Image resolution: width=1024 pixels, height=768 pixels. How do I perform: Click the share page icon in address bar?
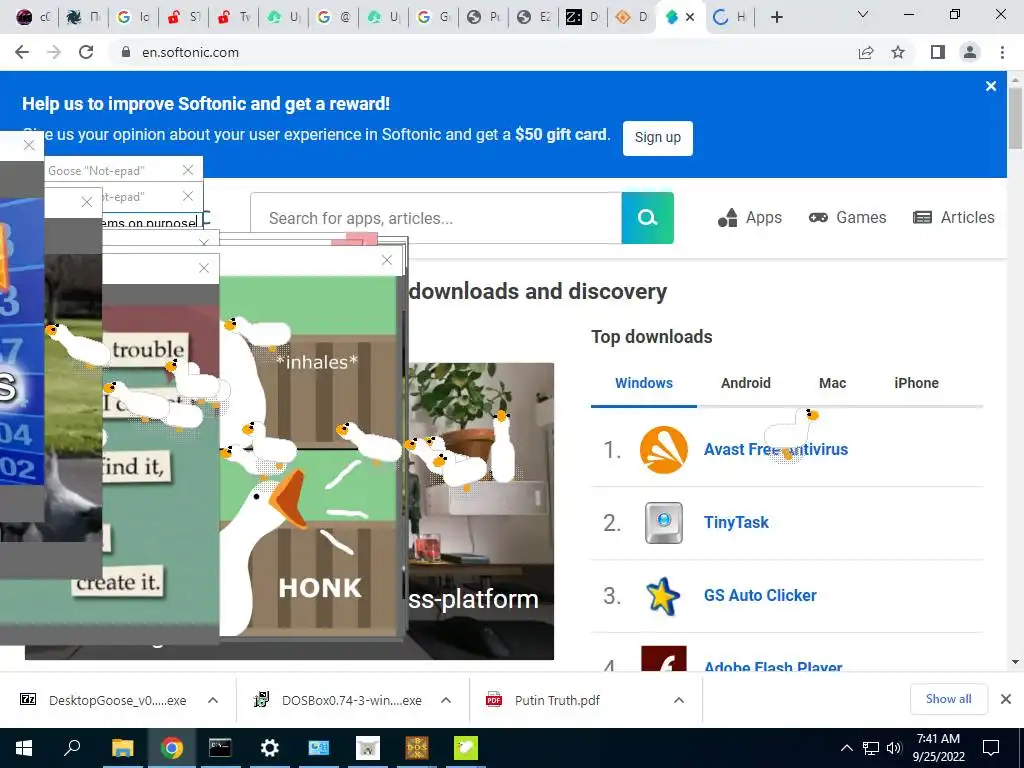(866, 52)
